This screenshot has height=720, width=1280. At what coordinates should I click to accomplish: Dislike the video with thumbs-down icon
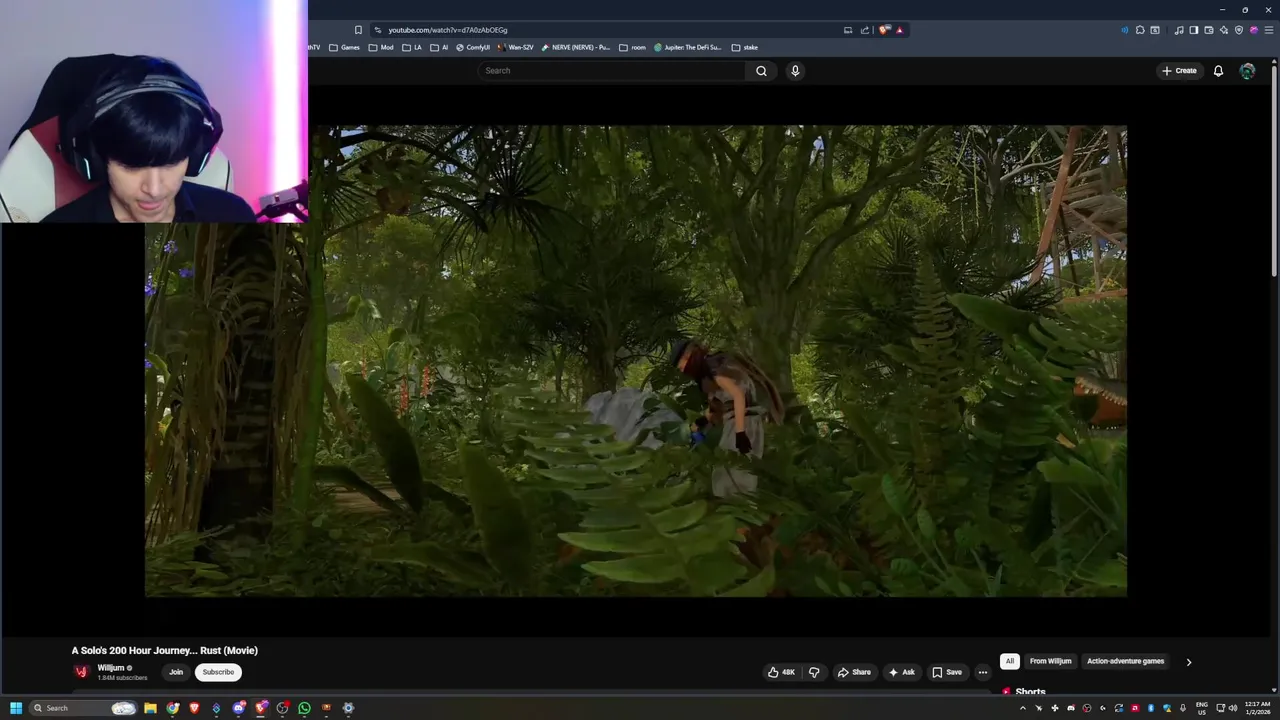814,672
